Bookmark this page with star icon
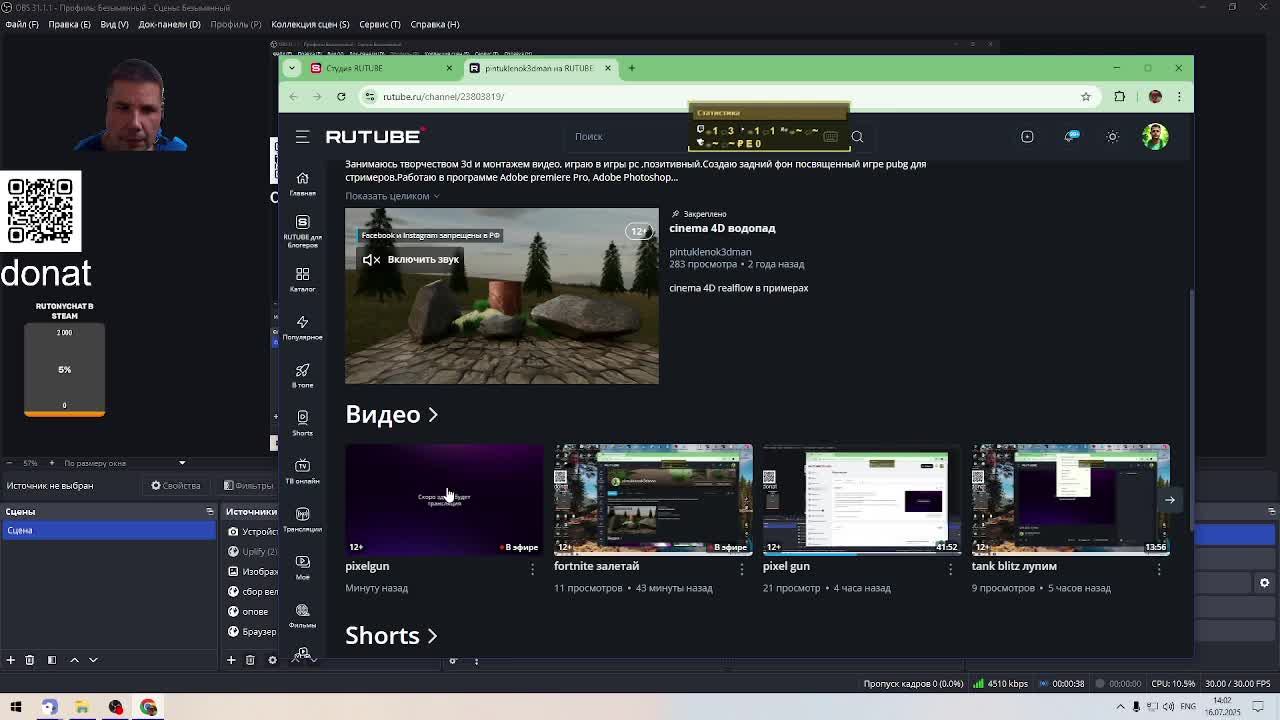This screenshot has width=1280, height=720. coord(1086,97)
